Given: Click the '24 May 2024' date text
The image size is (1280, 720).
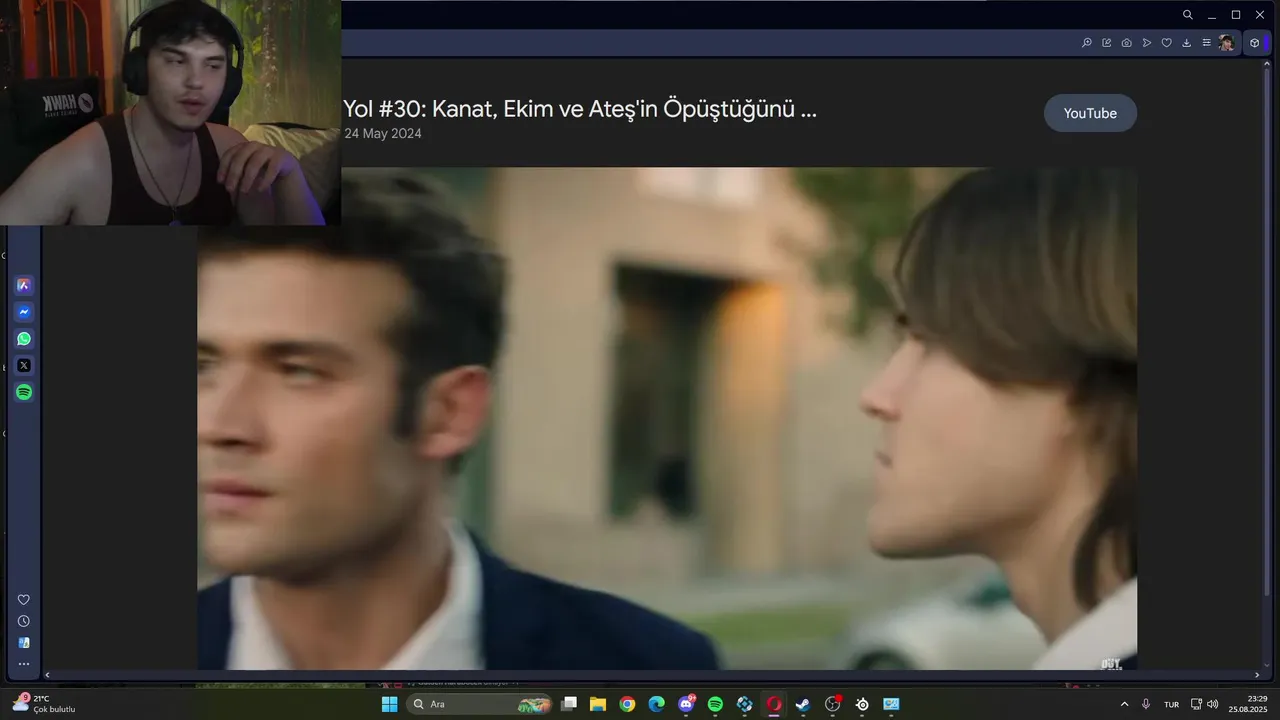Looking at the screenshot, I should click(383, 134).
